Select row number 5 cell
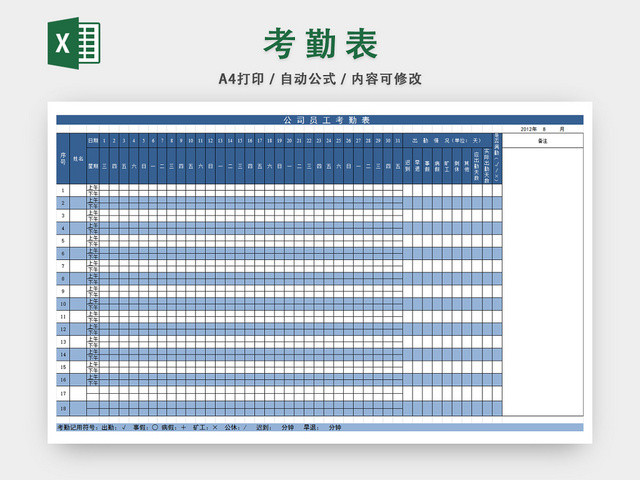This screenshot has height=480, width=640. pos(63,241)
